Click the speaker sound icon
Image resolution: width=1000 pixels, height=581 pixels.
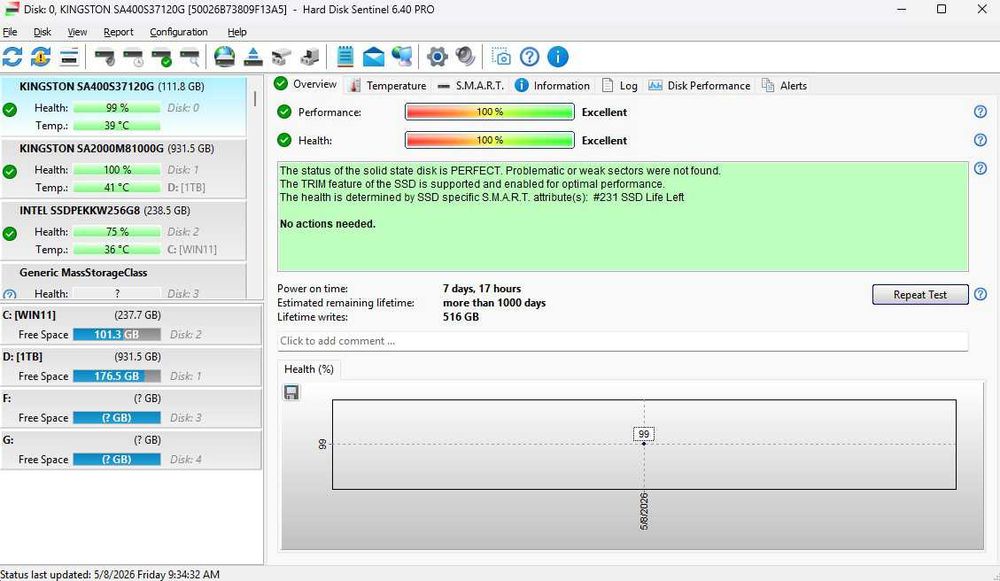466,57
